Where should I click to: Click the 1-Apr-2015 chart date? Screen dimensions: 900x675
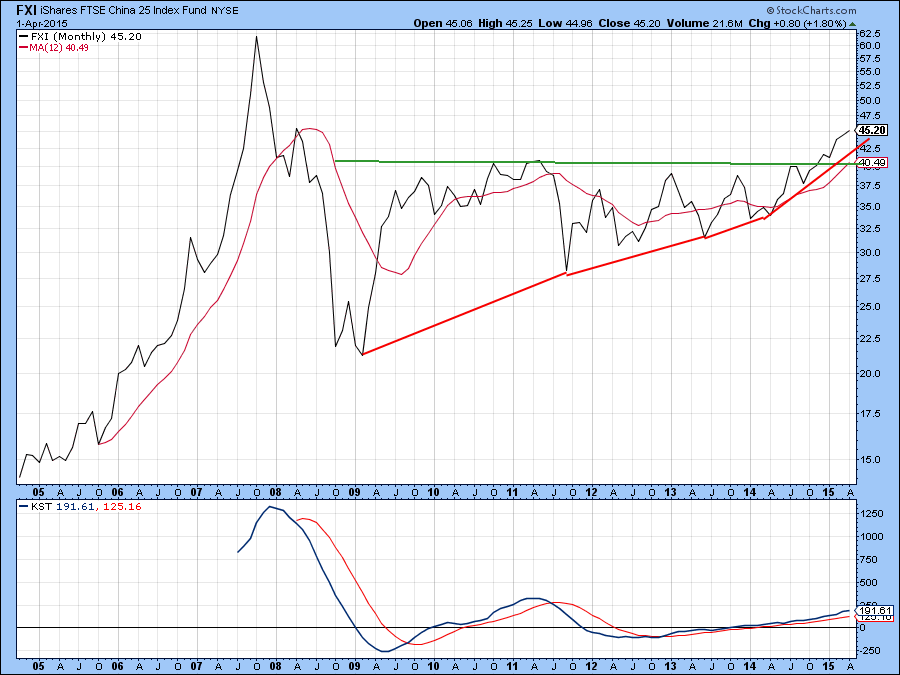[x=42, y=24]
